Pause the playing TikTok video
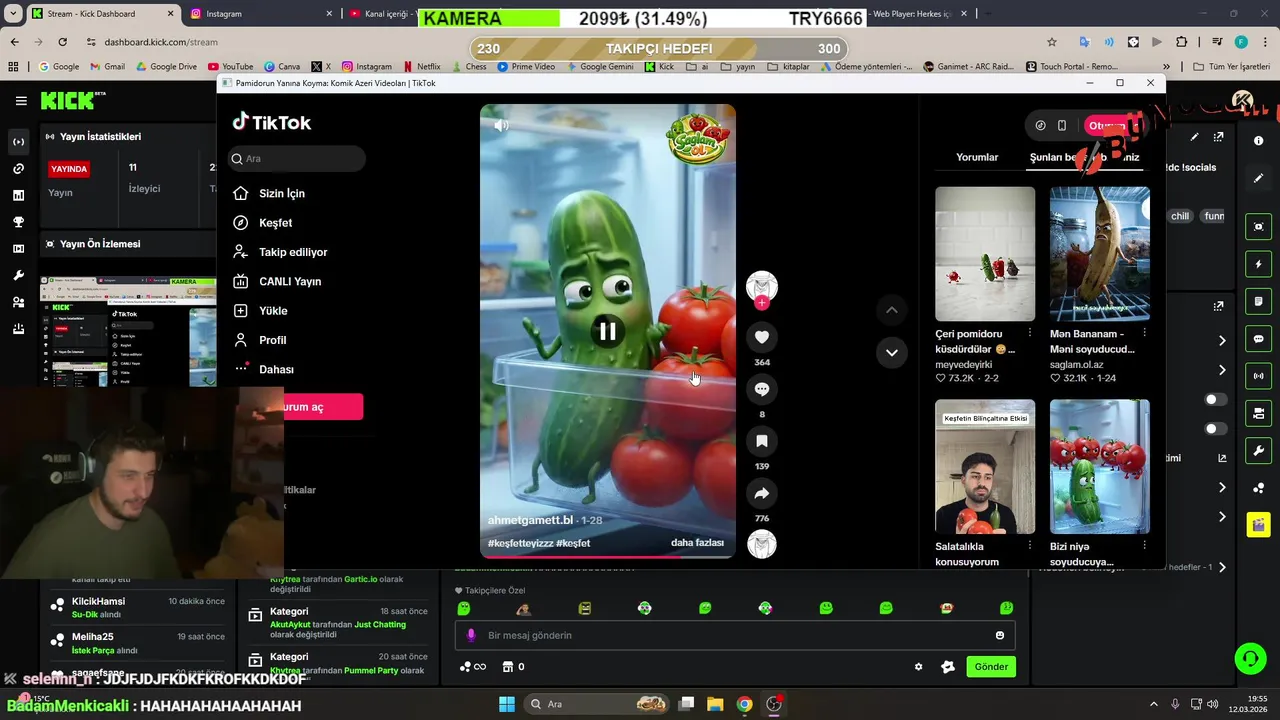This screenshot has height=720, width=1280. pyautogui.click(x=607, y=331)
